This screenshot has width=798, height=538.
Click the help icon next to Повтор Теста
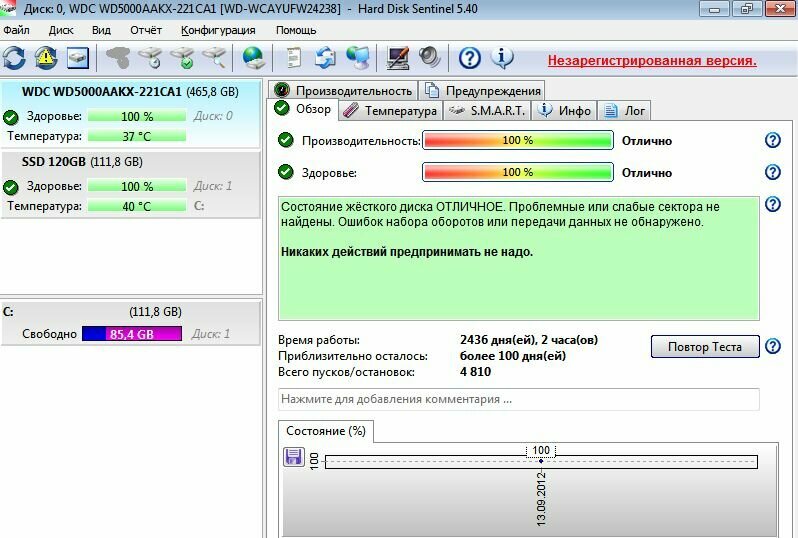coord(773,346)
